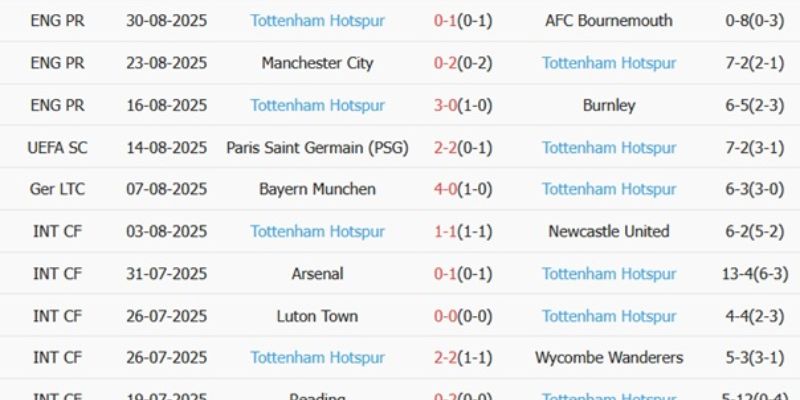Image resolution: width=800 pixels, height=400 pixels.
Task: Select the Bayern Munchen team name
Action: [x=317, y=189]
